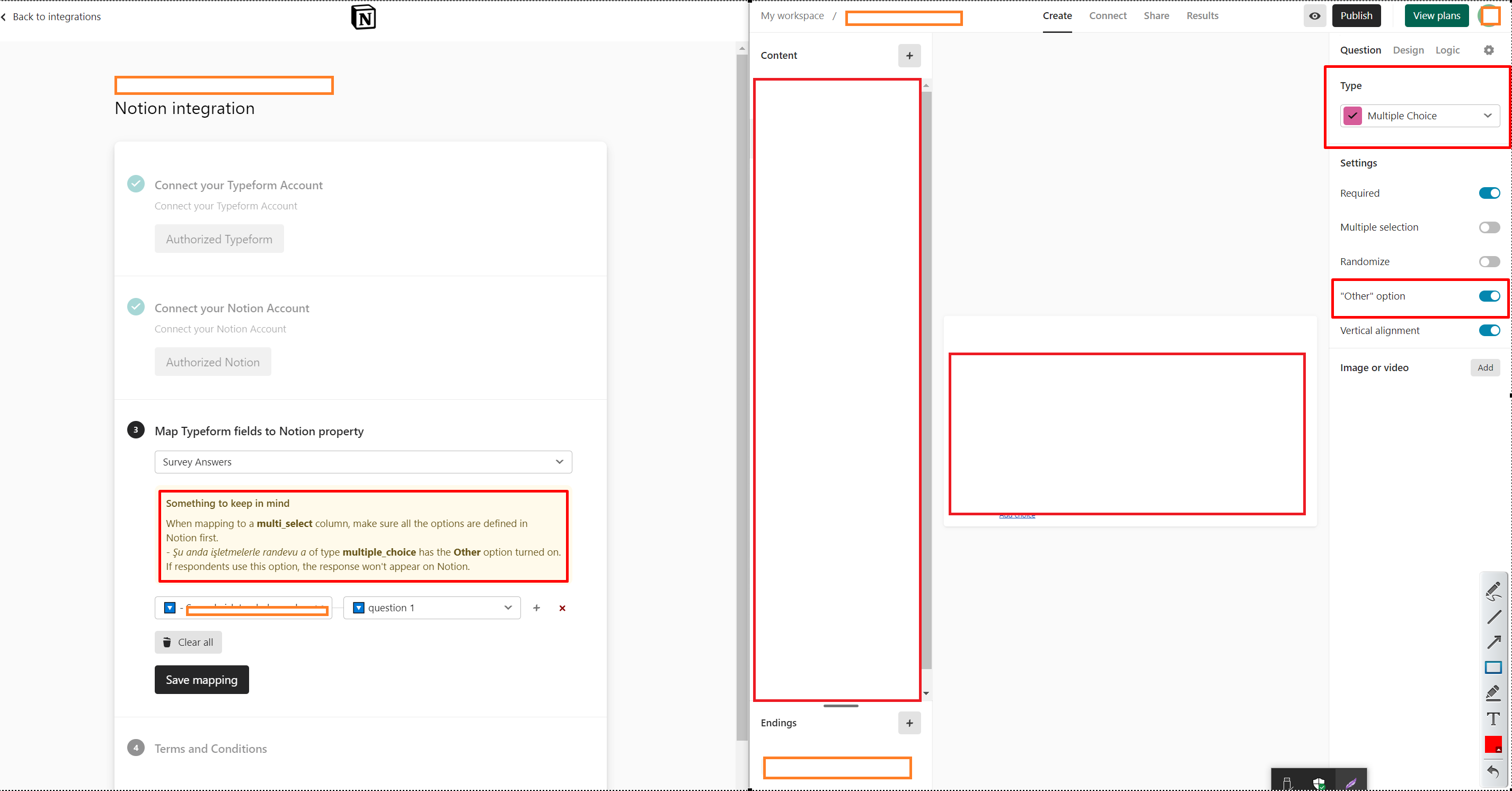Viewport: 1512px width, 791px height.
Task: Open form preview with the eye icon
Action: coord(1315,16)
